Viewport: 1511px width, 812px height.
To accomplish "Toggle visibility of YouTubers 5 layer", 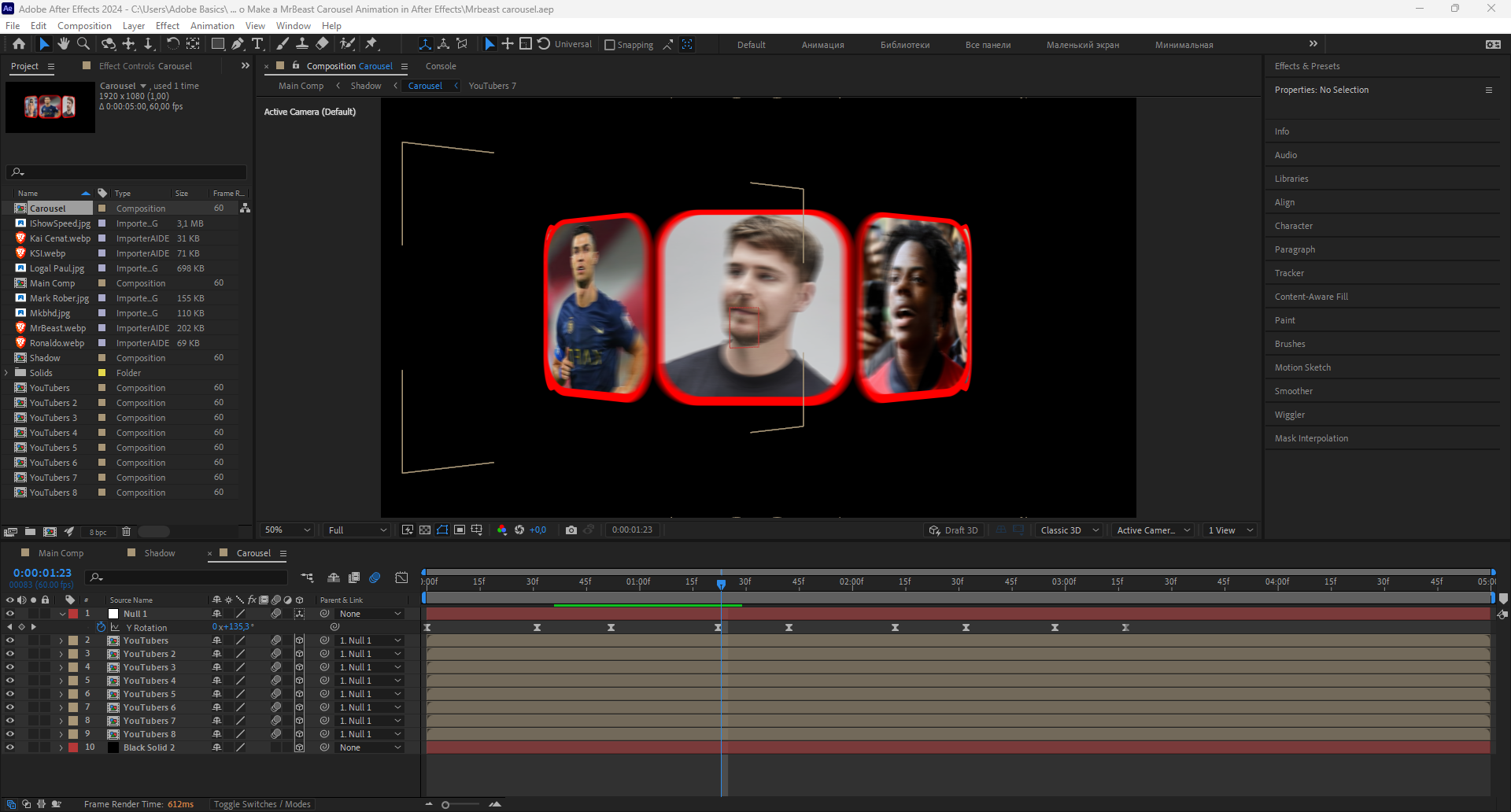I will click(x=10, y=693).
